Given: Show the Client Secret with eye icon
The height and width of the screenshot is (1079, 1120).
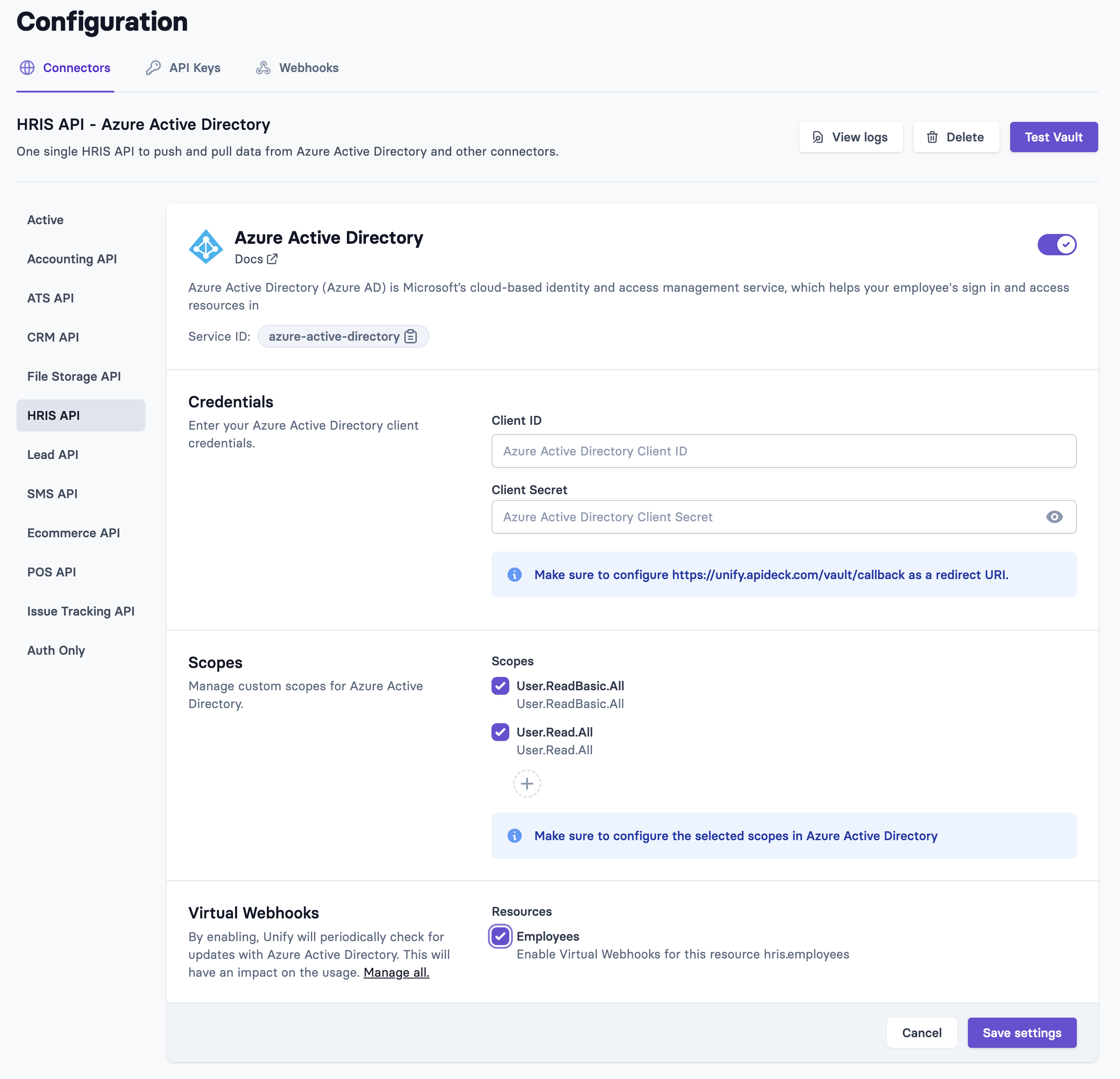Looking at the screenshot, I should 1054,517.
